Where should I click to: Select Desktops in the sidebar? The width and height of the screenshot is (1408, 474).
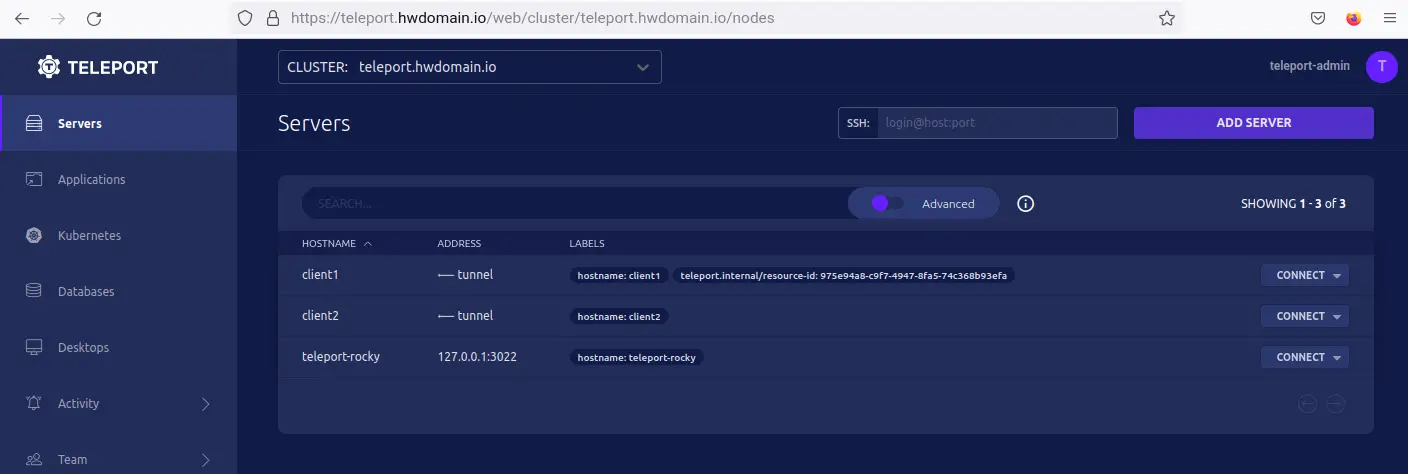point(119,348)
